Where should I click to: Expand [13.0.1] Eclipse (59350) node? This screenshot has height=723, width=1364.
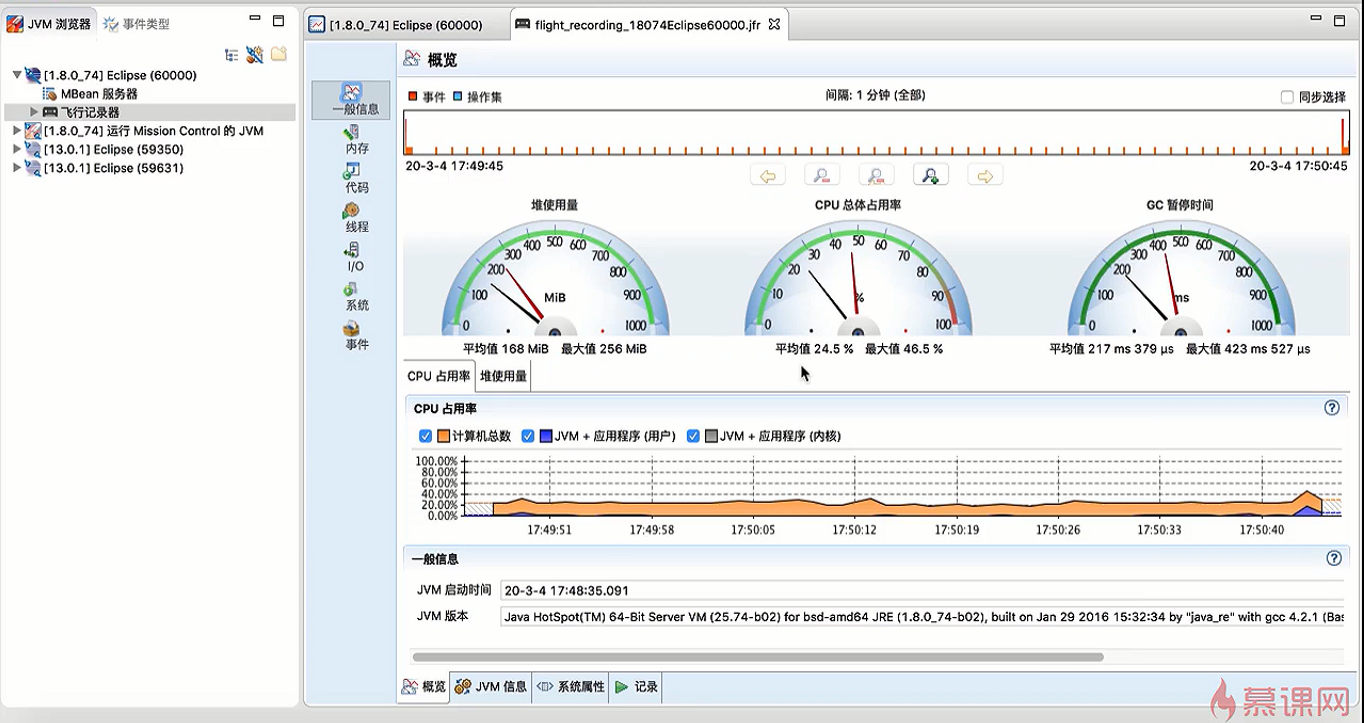[x=16, y=149]
